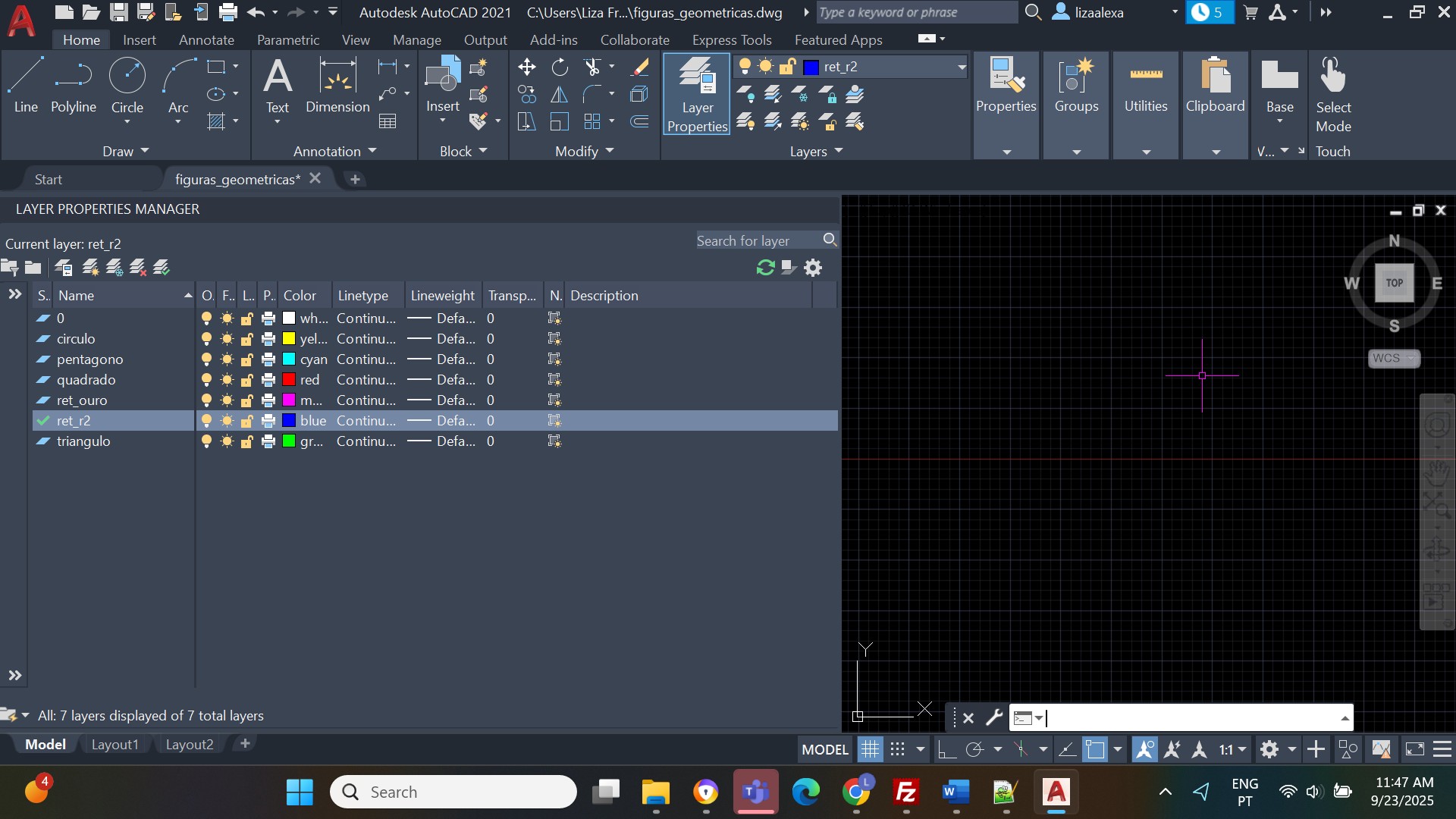Lock the triangulo layer
This screenshot has width=1456, height=819.
(x=247, y=441)
